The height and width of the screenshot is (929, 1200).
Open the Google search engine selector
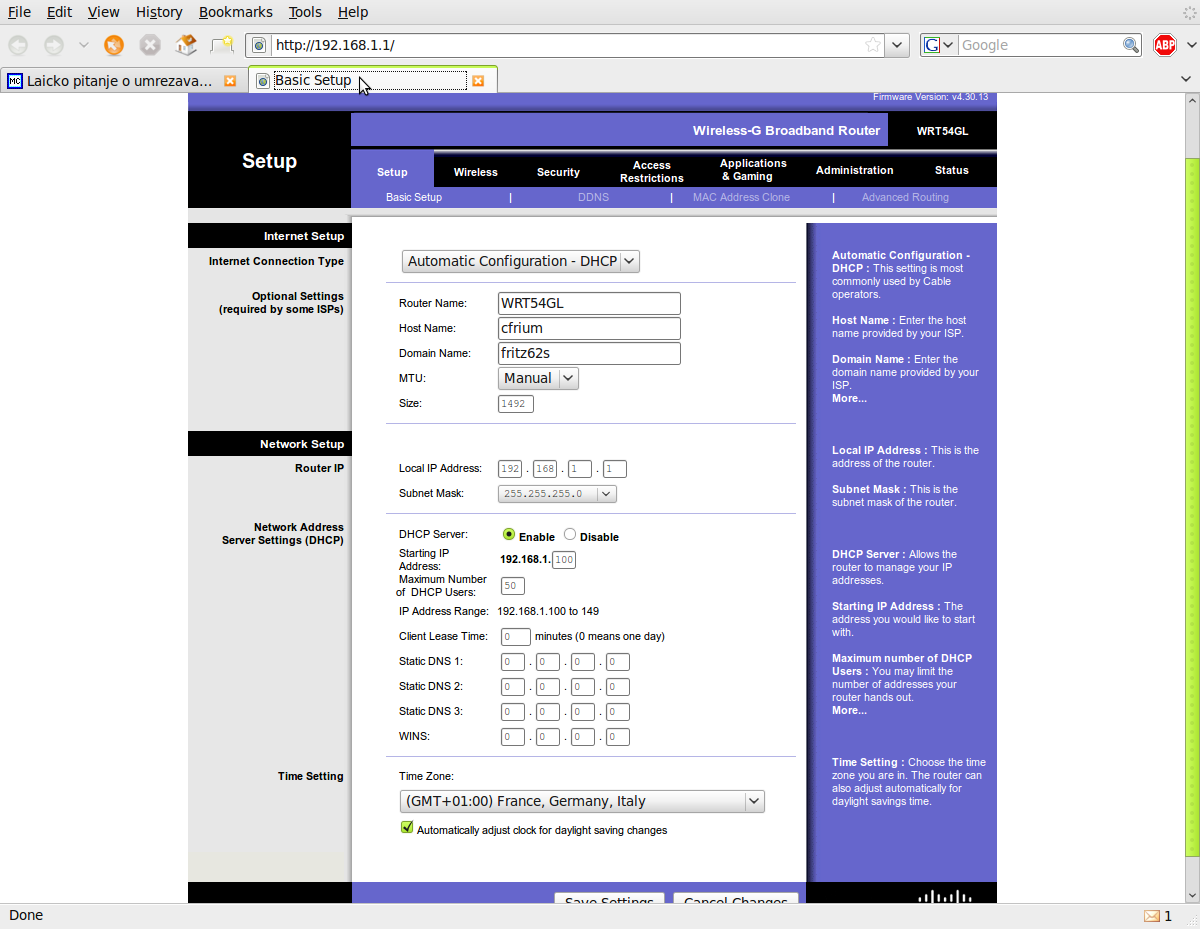(x=938, y=45)
